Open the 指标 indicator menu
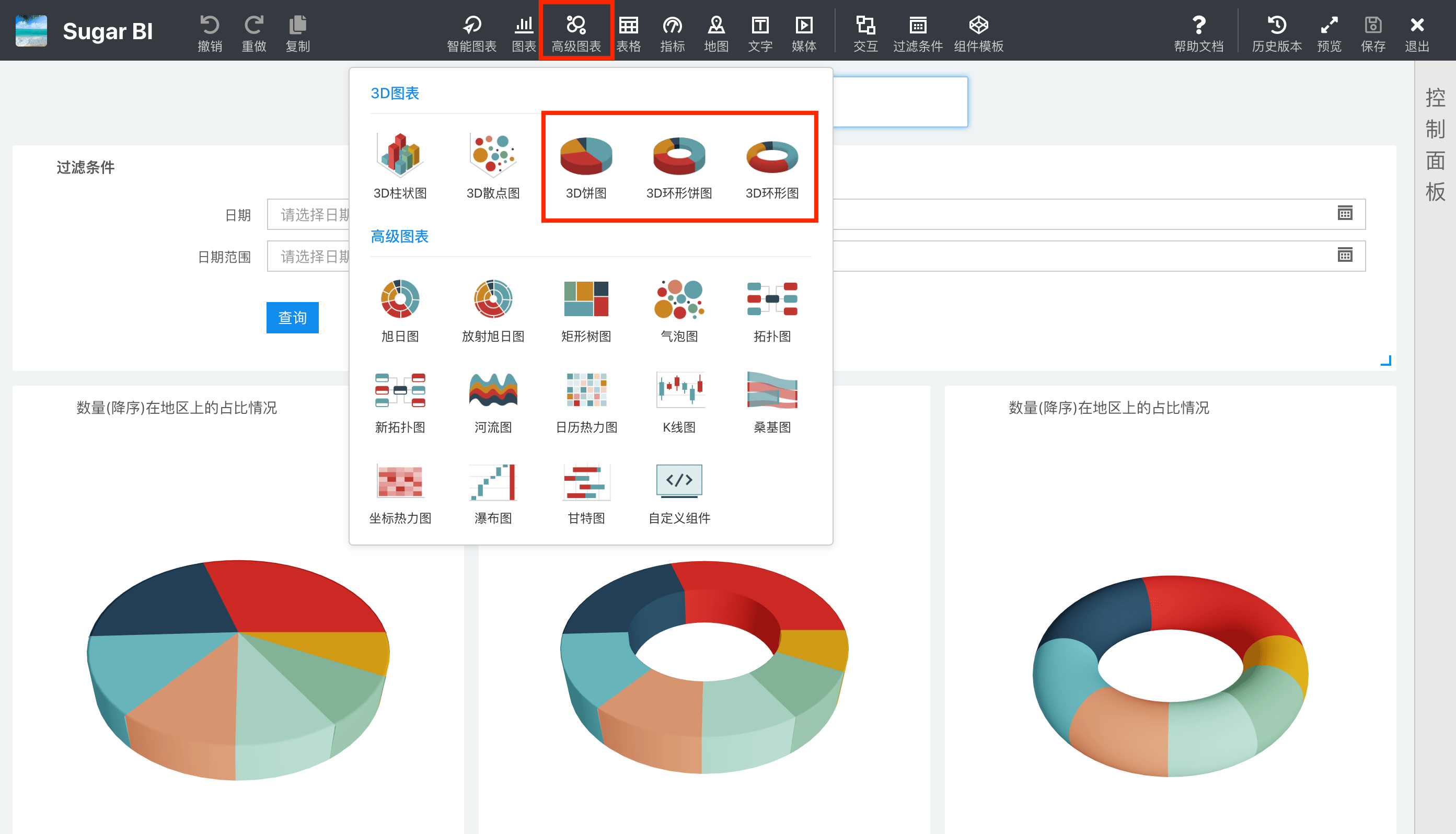This screenshot has height=834, width=1456. [673, 33]
